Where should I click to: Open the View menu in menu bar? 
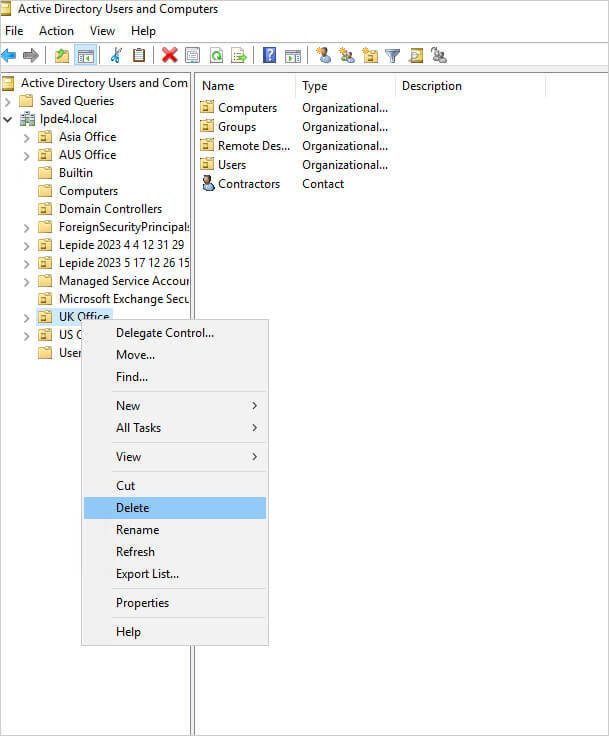coord(102,31)
